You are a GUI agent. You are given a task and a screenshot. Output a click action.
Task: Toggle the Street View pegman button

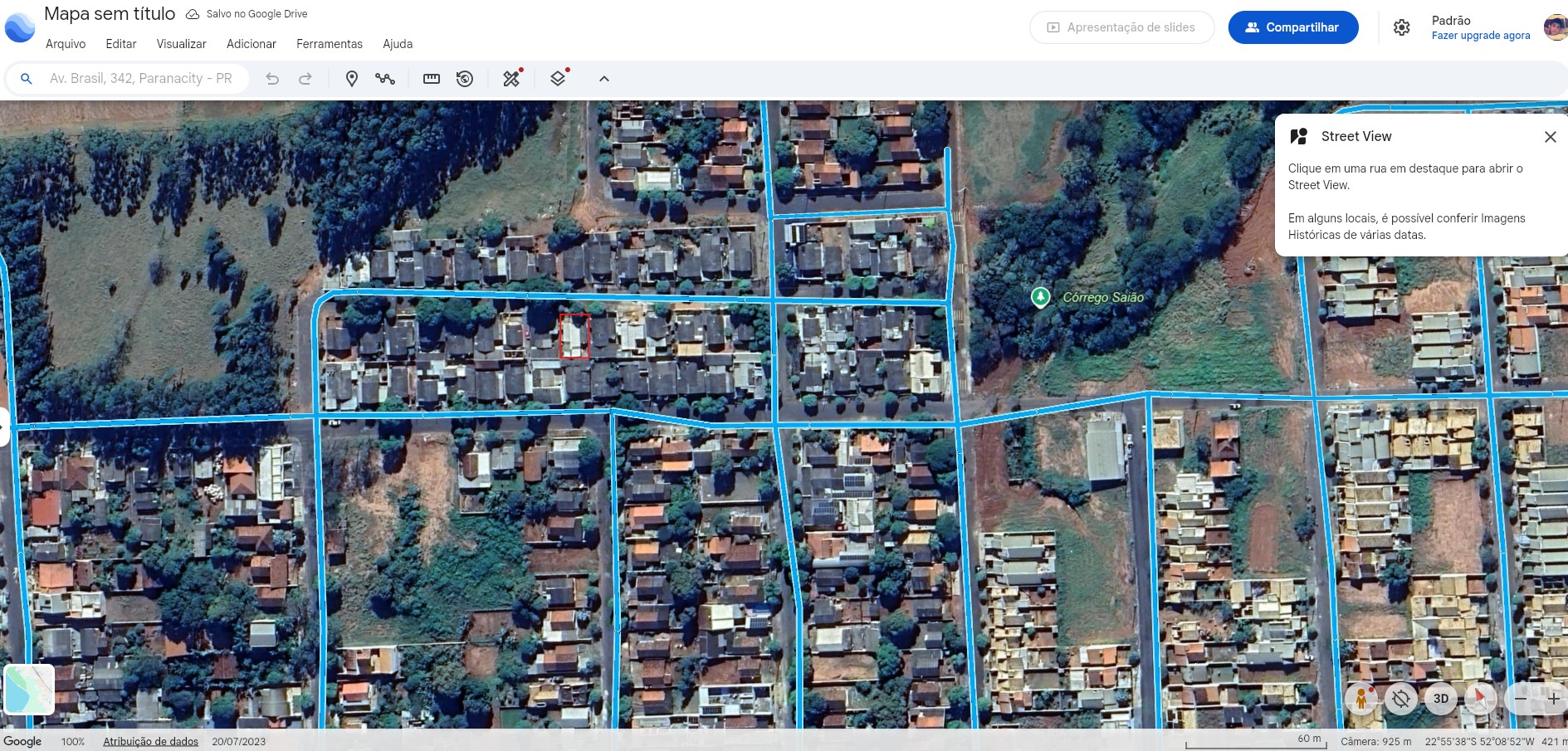1361,699
